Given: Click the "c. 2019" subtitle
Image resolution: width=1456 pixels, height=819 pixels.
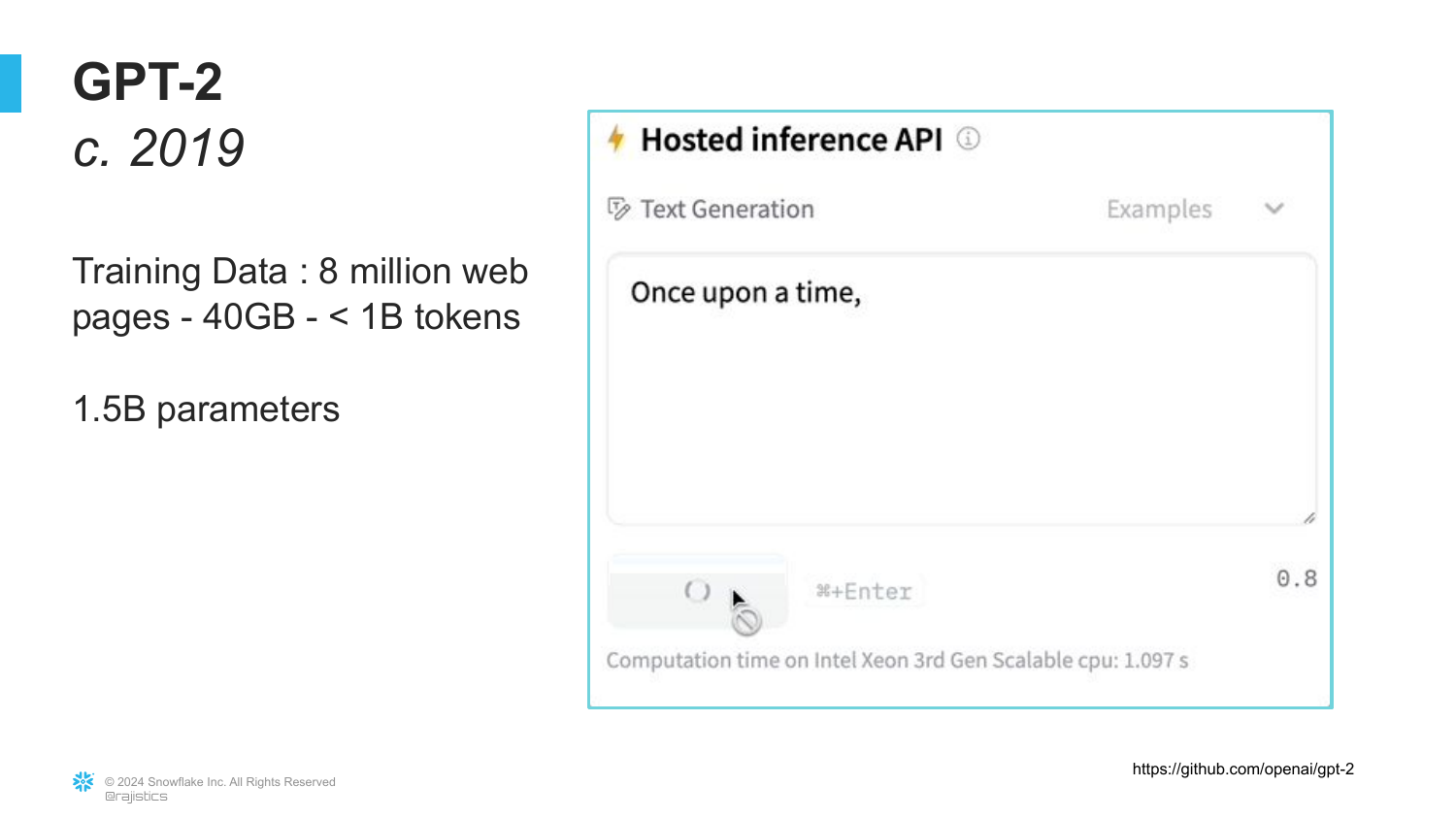Looking at the screenshot, I should pos(158,147).
